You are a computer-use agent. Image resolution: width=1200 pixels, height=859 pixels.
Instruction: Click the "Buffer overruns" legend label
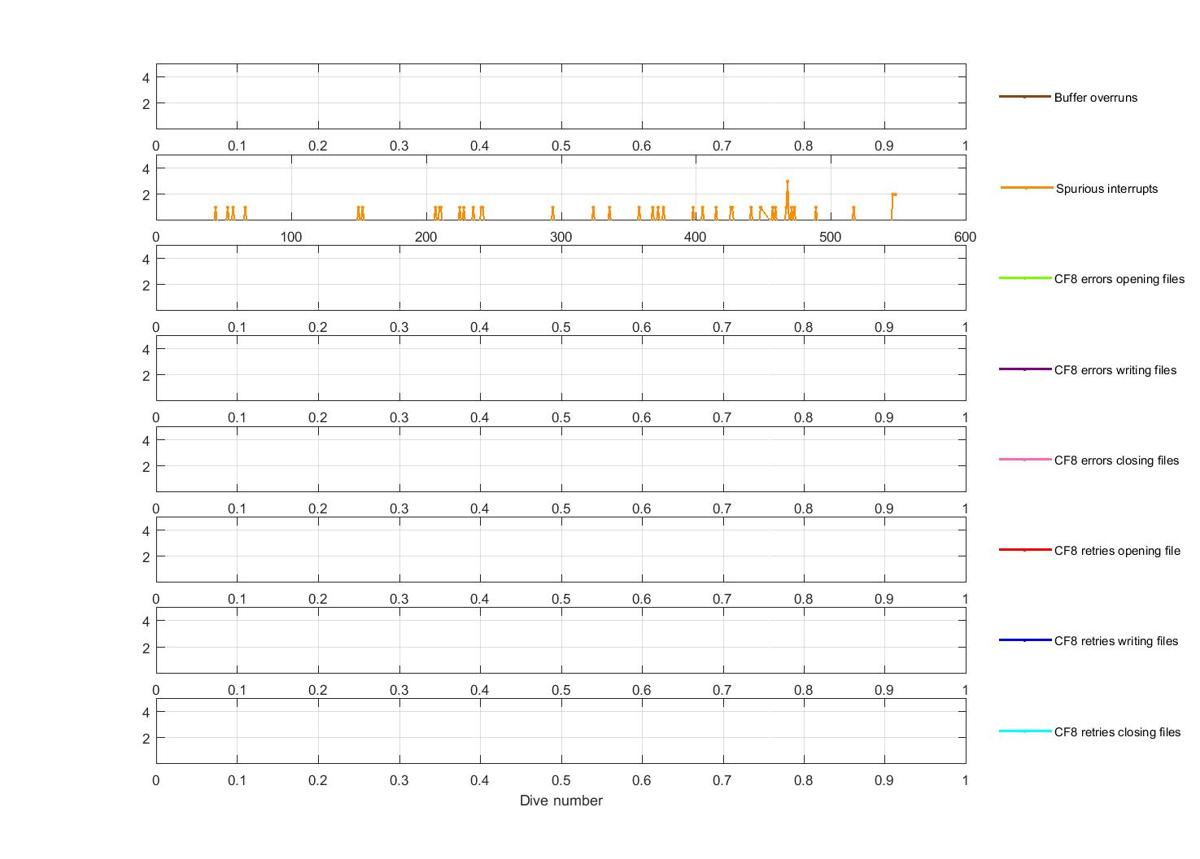coord(1095,98)
